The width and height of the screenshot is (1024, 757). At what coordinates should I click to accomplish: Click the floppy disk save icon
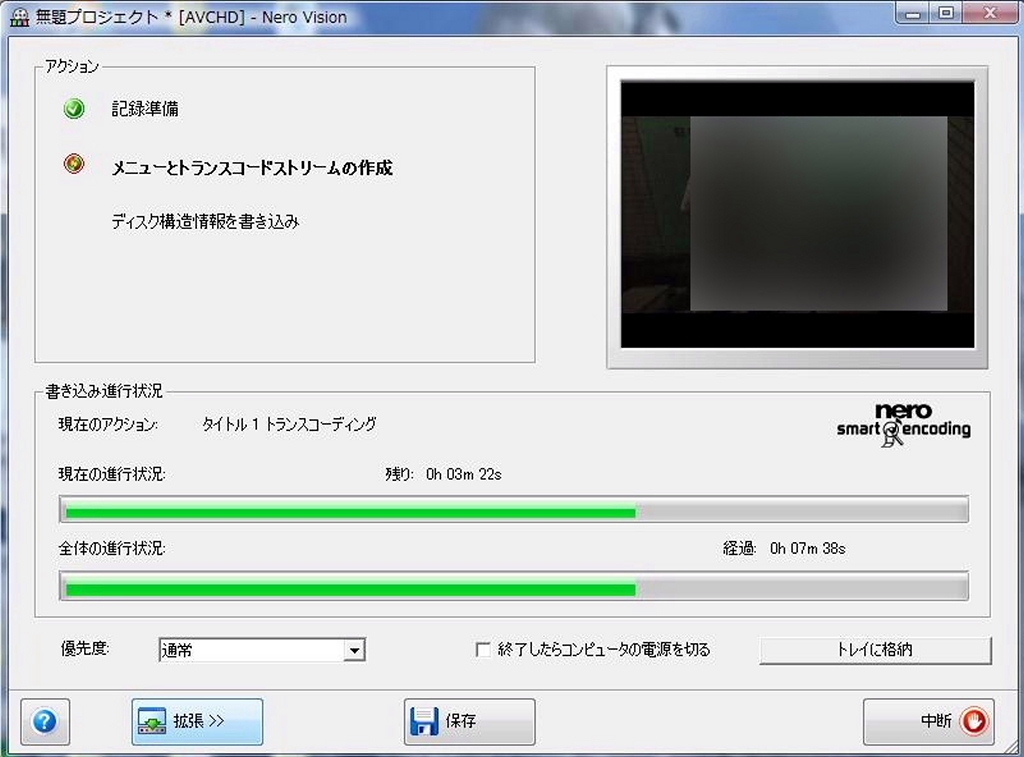[x=424, y=722]
